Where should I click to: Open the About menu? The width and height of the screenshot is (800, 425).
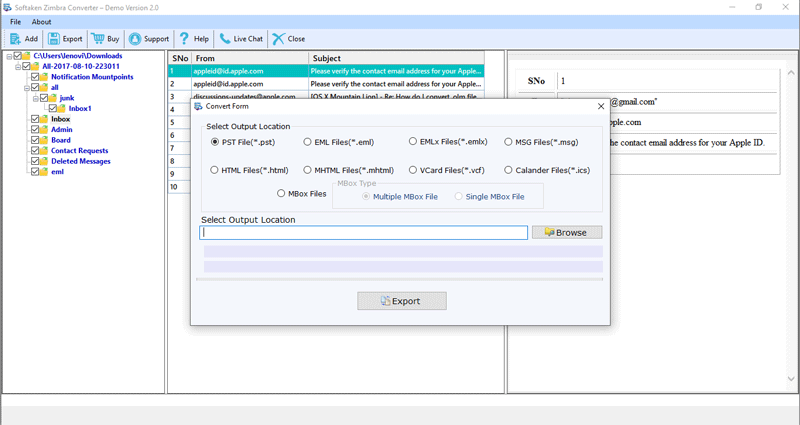tap(41, 22)
